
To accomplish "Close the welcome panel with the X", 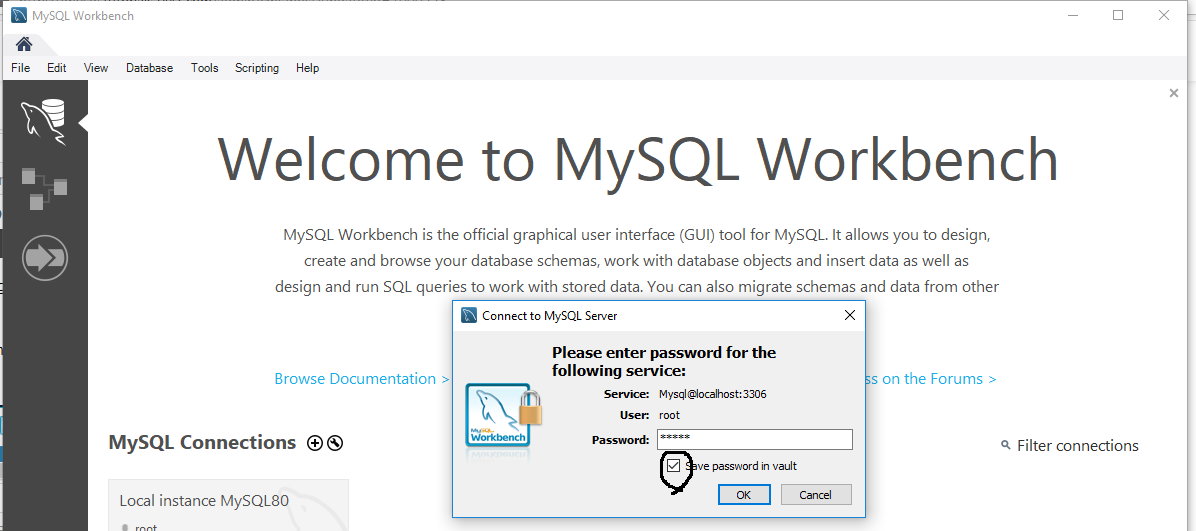I will pos(1174,93).
